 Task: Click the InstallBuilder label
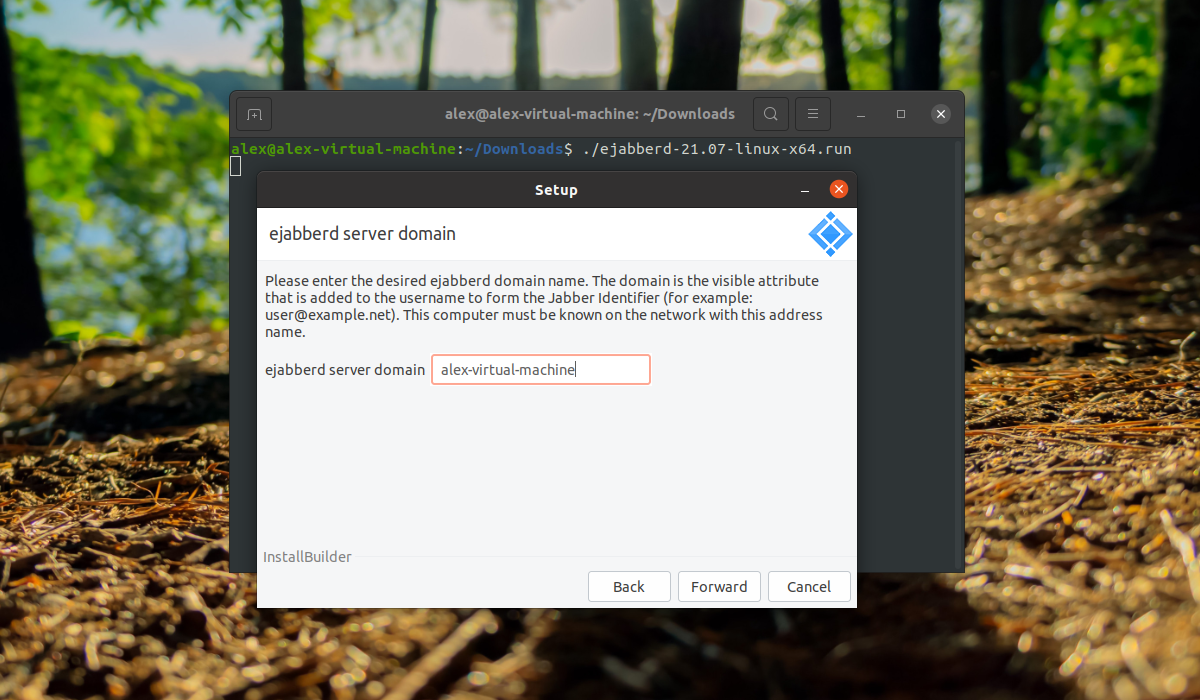click(307, 557)
